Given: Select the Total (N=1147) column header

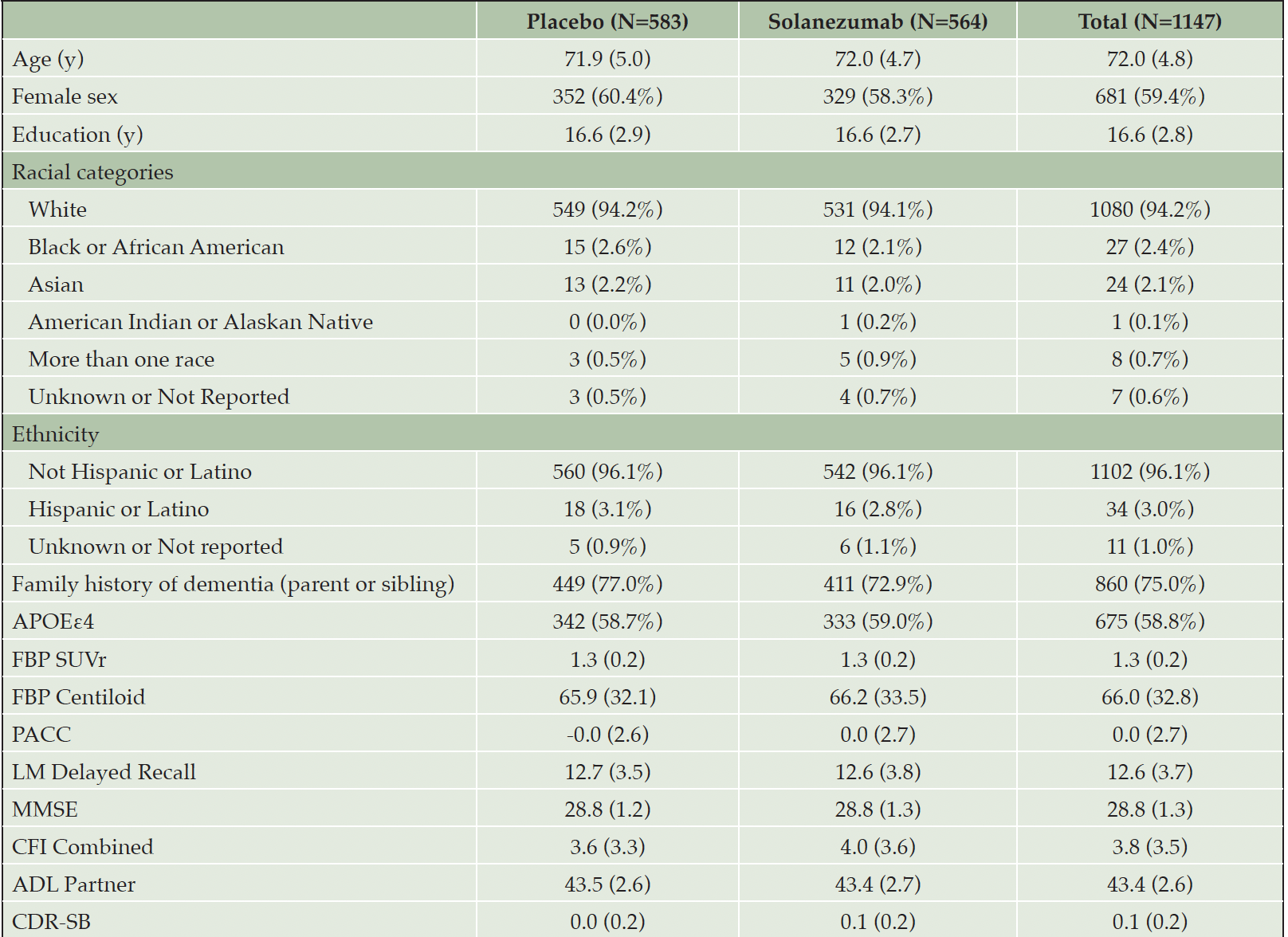Looking at the screenshot, I should (1149, 22).
